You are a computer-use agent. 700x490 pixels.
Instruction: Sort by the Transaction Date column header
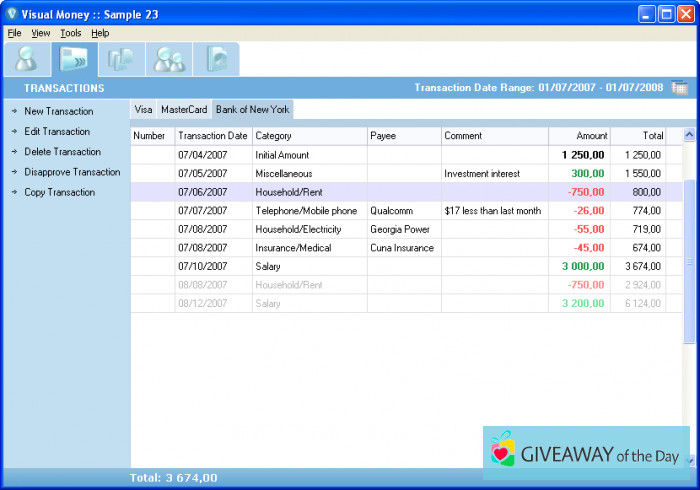tap(212, 136)
